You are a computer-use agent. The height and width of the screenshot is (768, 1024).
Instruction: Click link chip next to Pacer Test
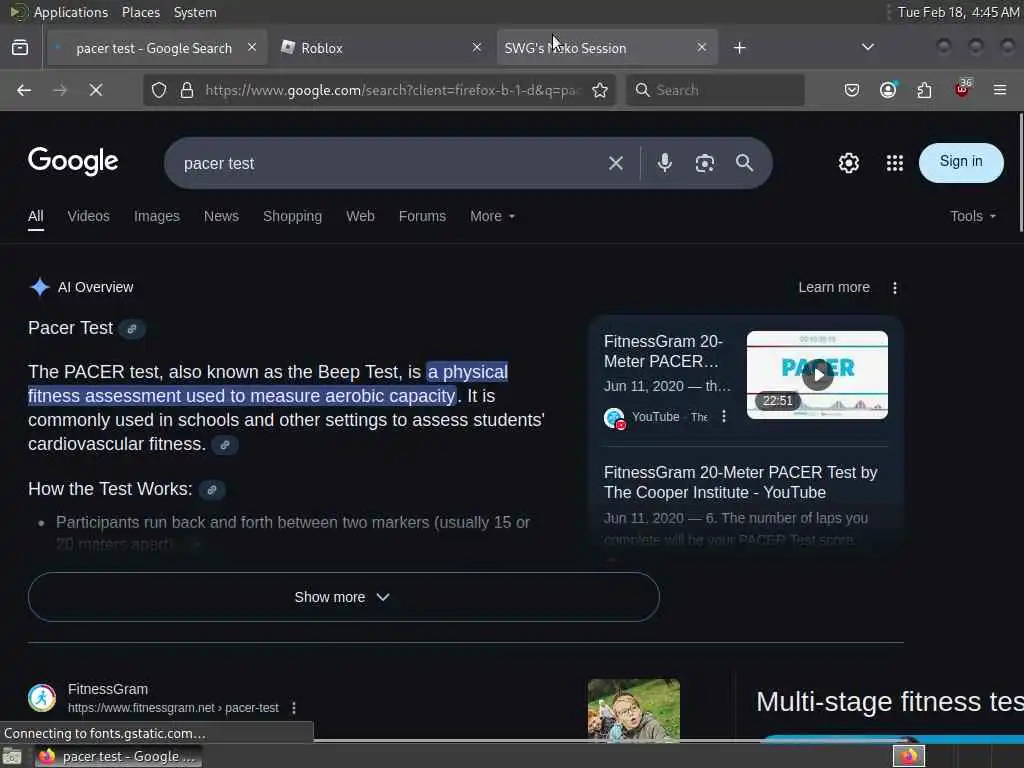pos(132,328)
